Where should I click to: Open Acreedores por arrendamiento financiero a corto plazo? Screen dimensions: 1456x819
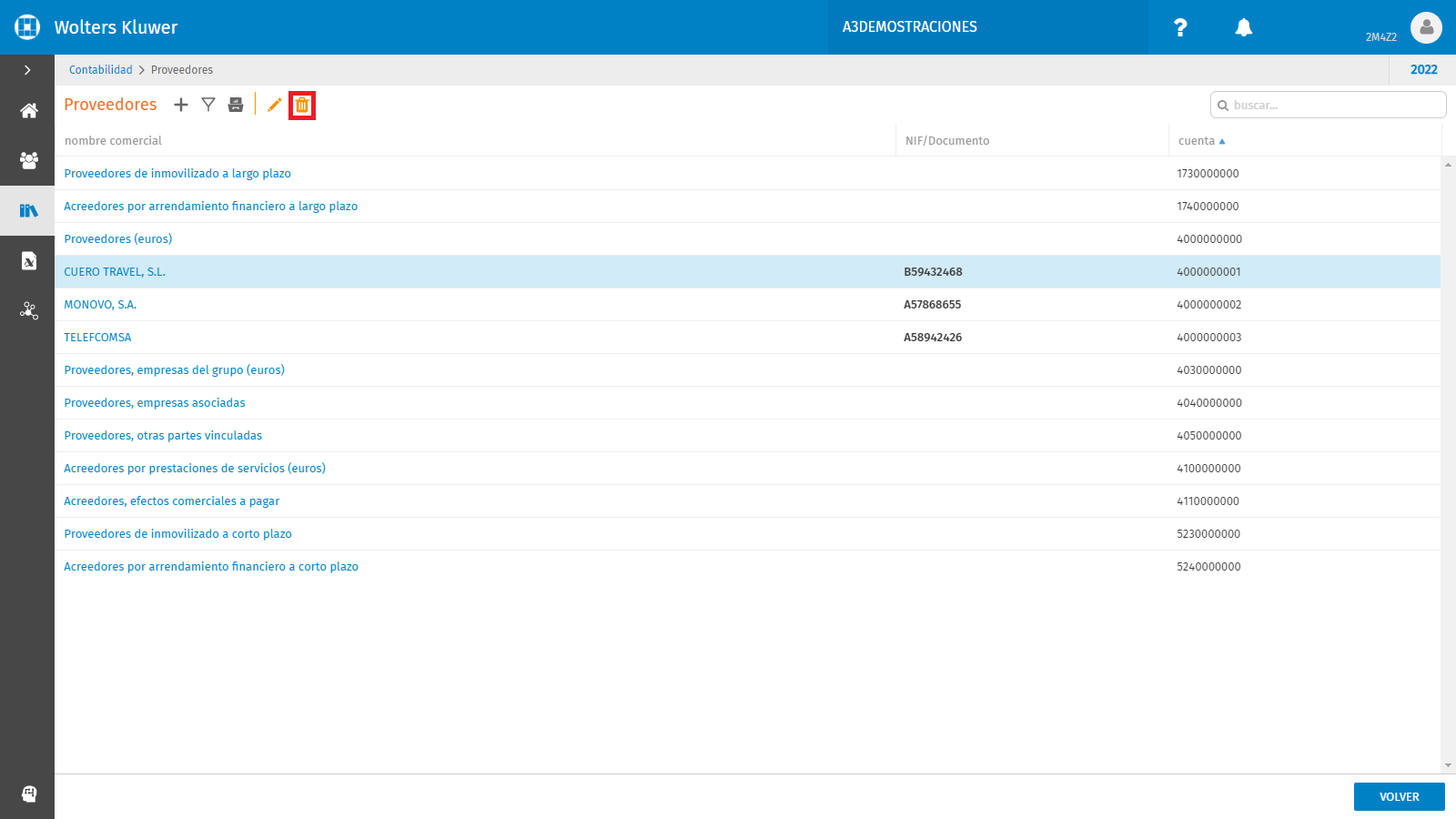point(211,567)
